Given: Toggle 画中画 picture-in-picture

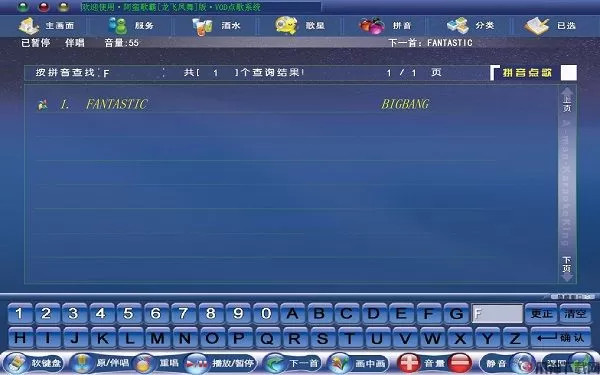Looking at the screenshot, I should coord(359,363).
